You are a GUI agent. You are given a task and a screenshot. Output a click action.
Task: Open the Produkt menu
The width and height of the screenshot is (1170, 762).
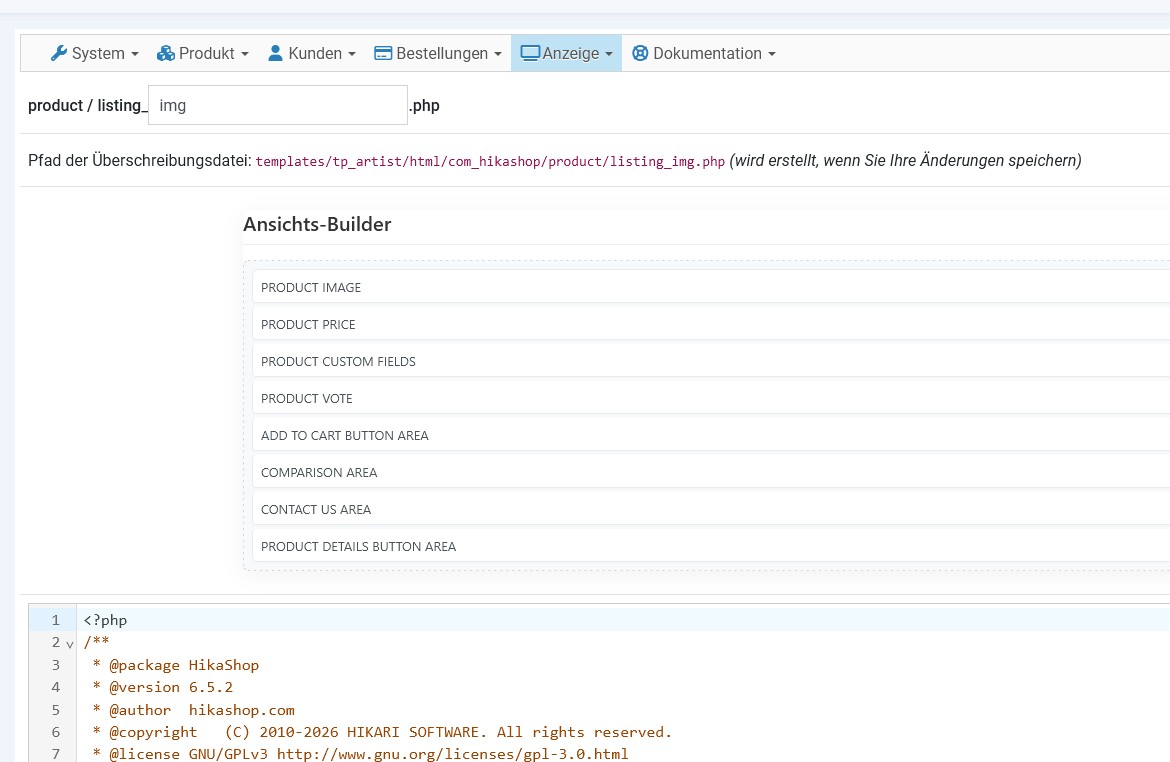202,53
